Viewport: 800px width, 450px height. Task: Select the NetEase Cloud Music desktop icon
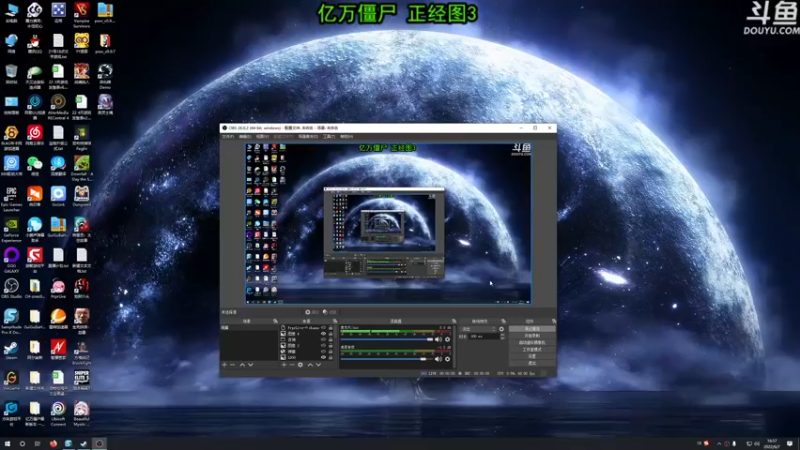[35, 137]
